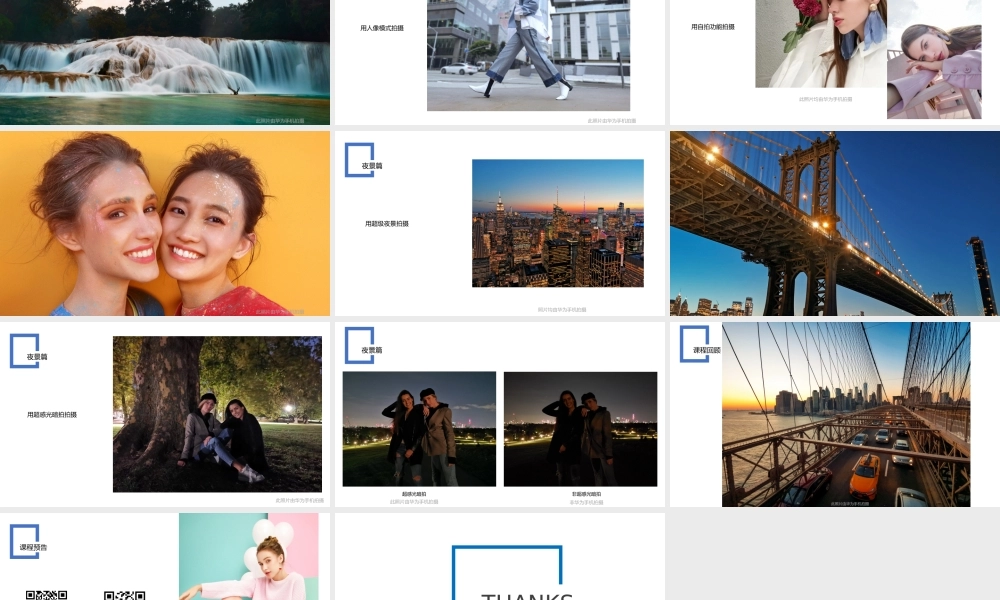Screen dimensions: 1000x600
Task: Select the city skyline at dusk photo
Action: click(557, 223)
